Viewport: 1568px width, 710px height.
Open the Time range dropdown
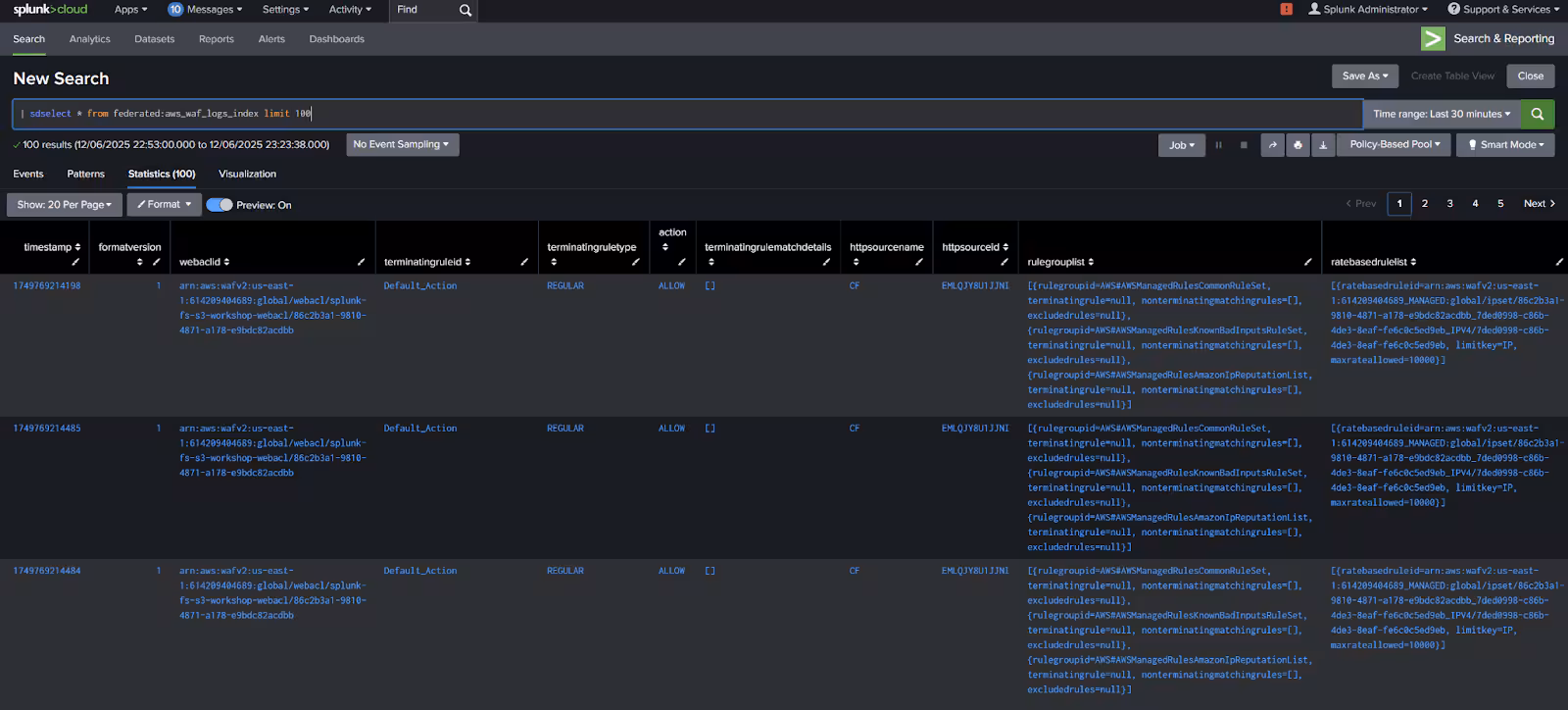click(1441, 114)
